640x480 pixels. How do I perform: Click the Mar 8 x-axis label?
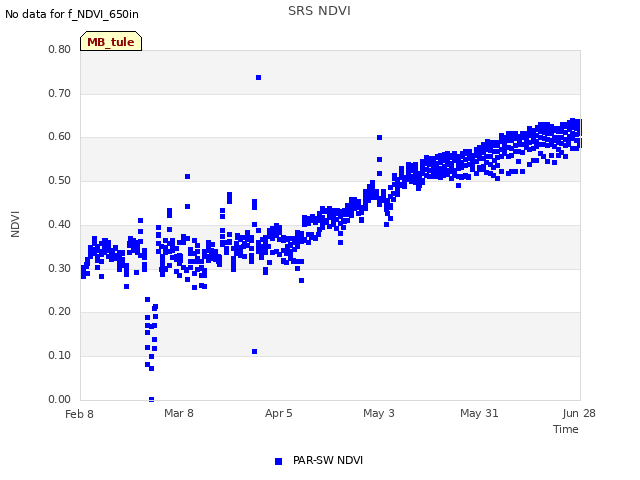tap(179, 413)
